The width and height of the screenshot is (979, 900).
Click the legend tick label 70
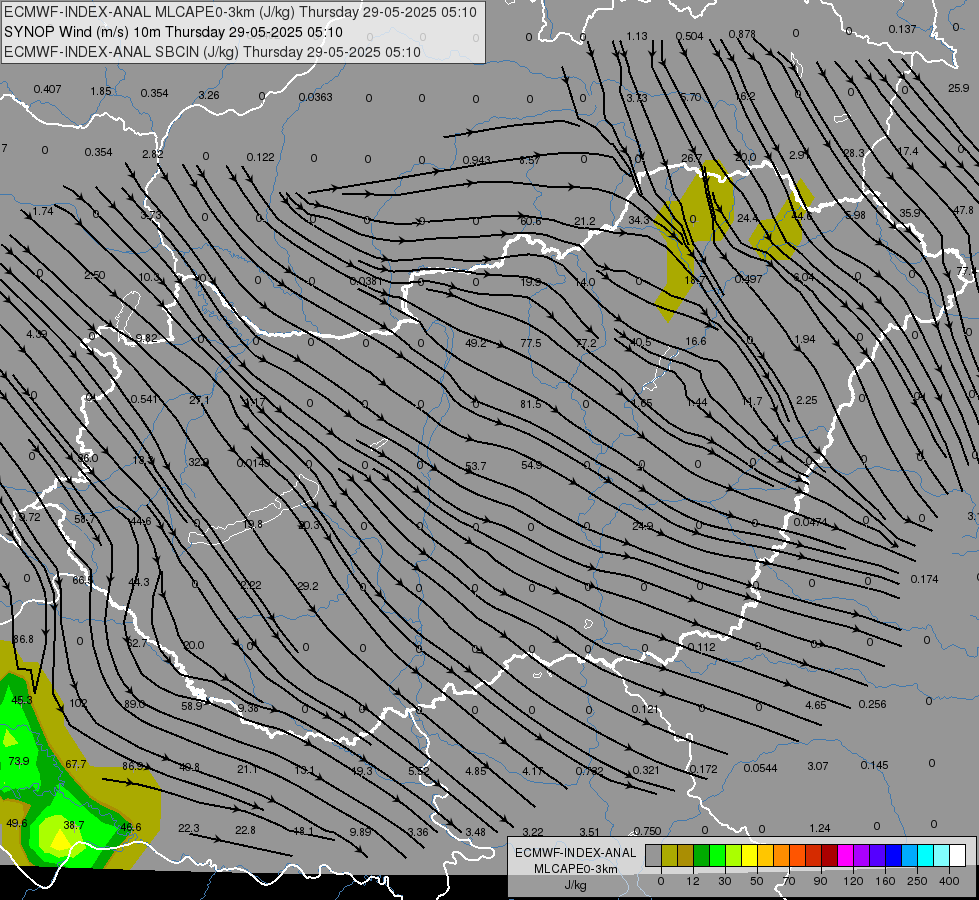pos(789,881)
